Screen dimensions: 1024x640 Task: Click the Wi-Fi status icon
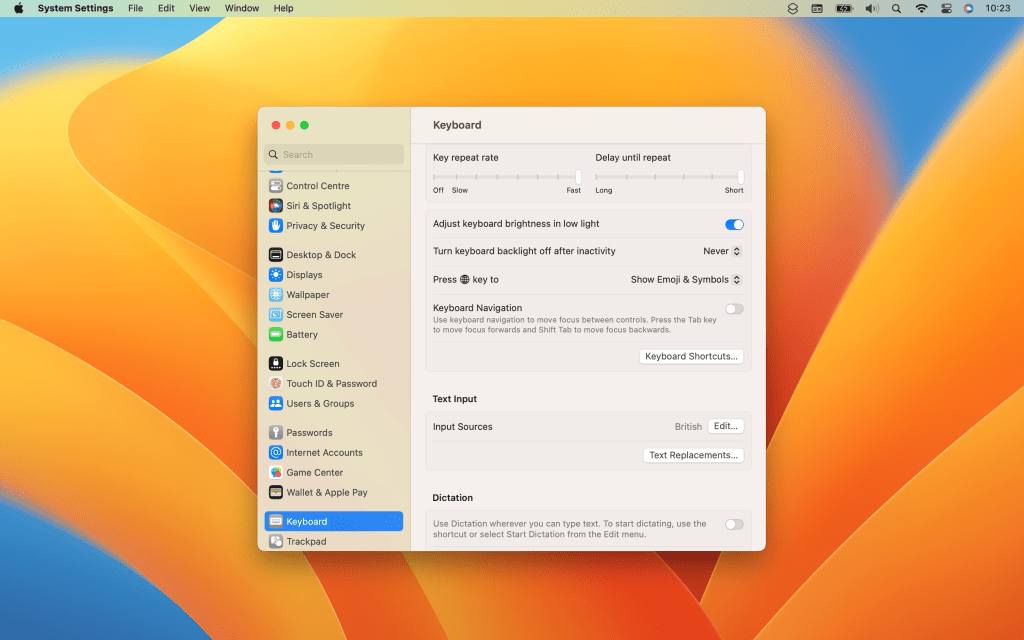point(921,8)
